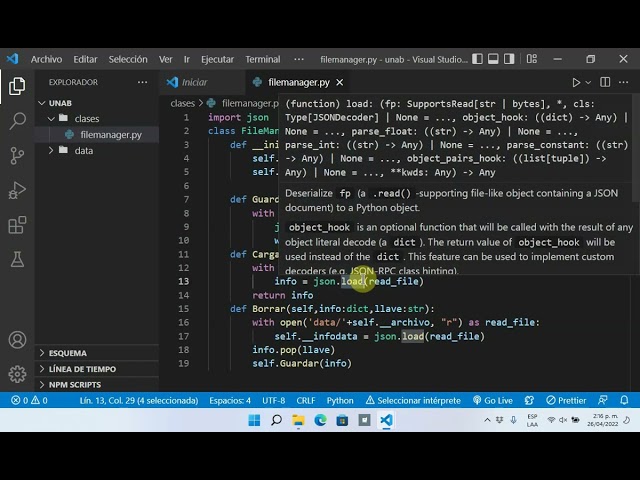Click Lín. 13, Col. 29 status item

139,400
